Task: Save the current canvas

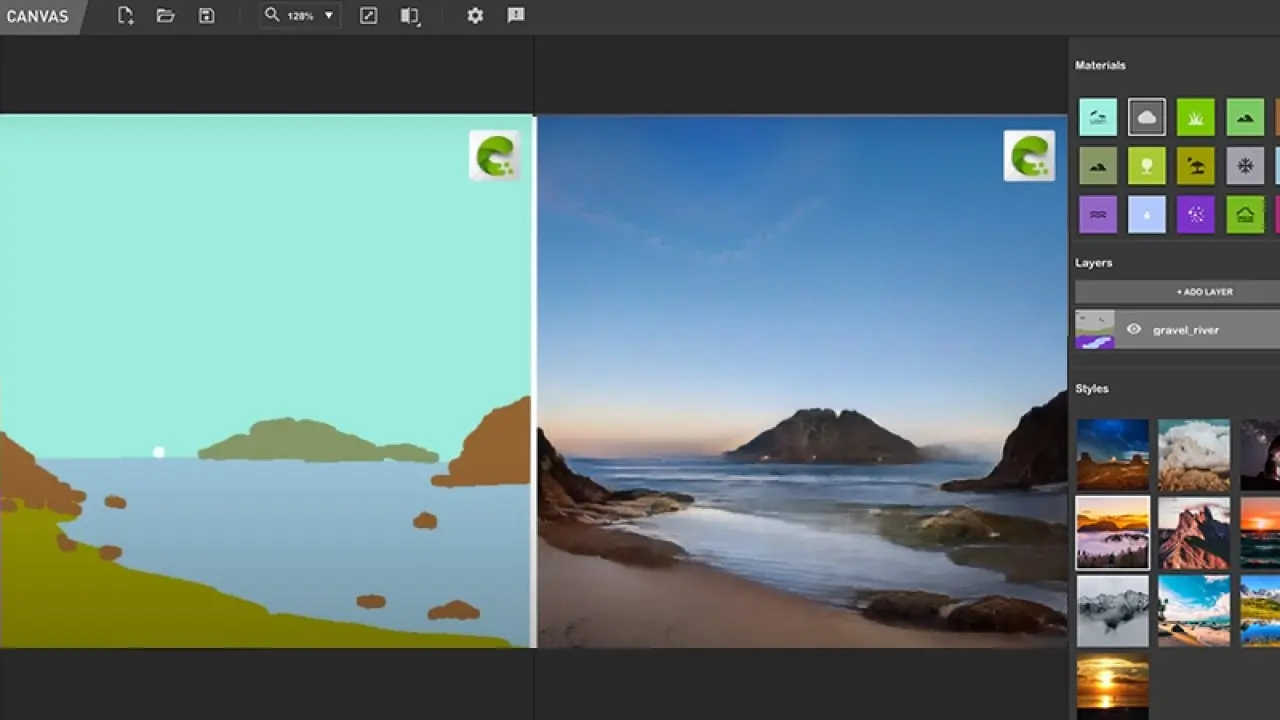Action: tap(206, 16)
